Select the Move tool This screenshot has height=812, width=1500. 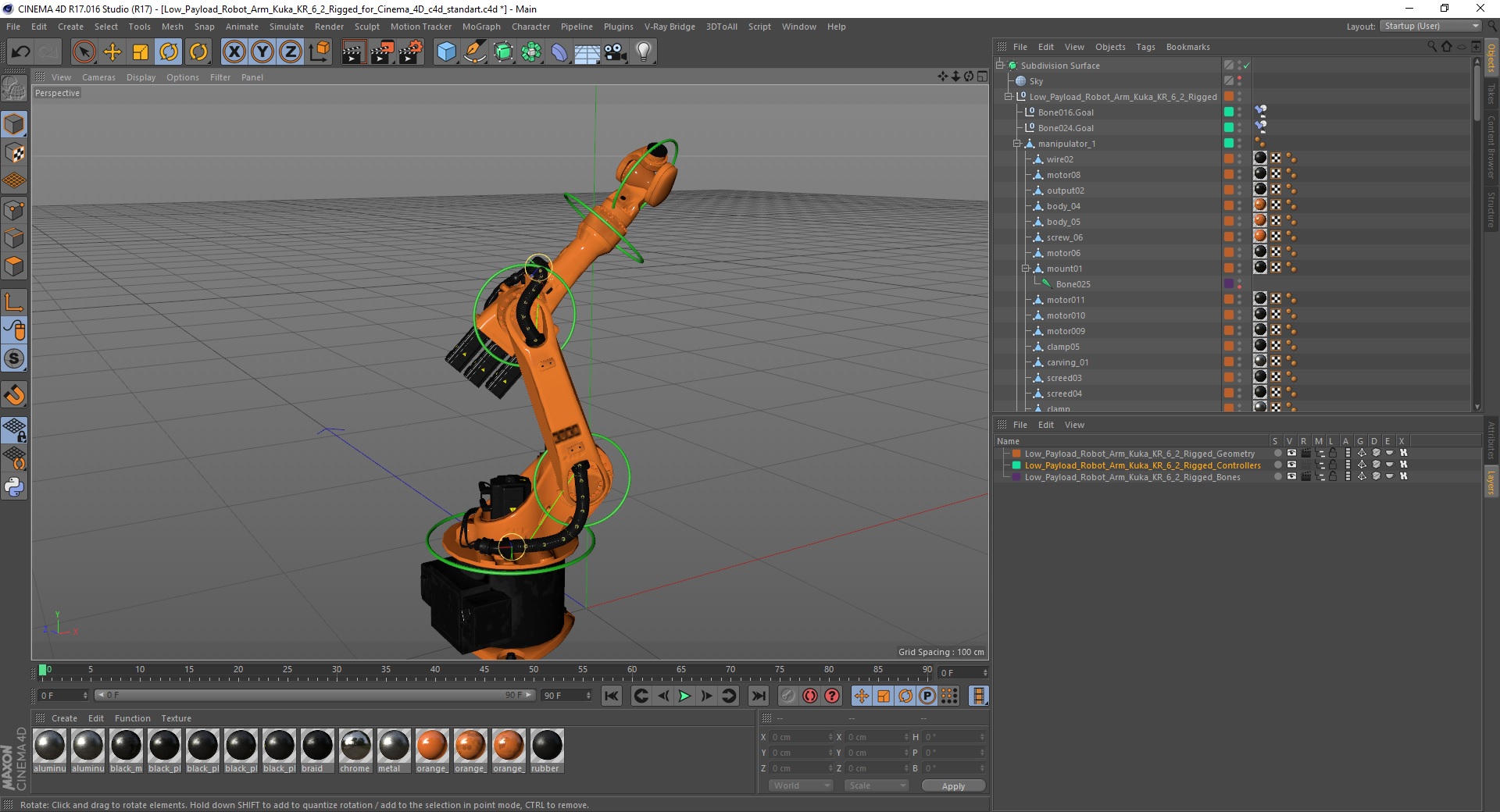tap(112, 52)
